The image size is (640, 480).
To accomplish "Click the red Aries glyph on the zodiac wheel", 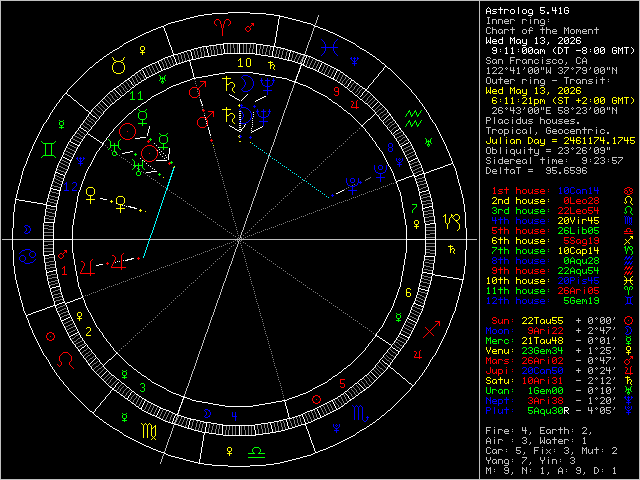I will coord(223,28).
